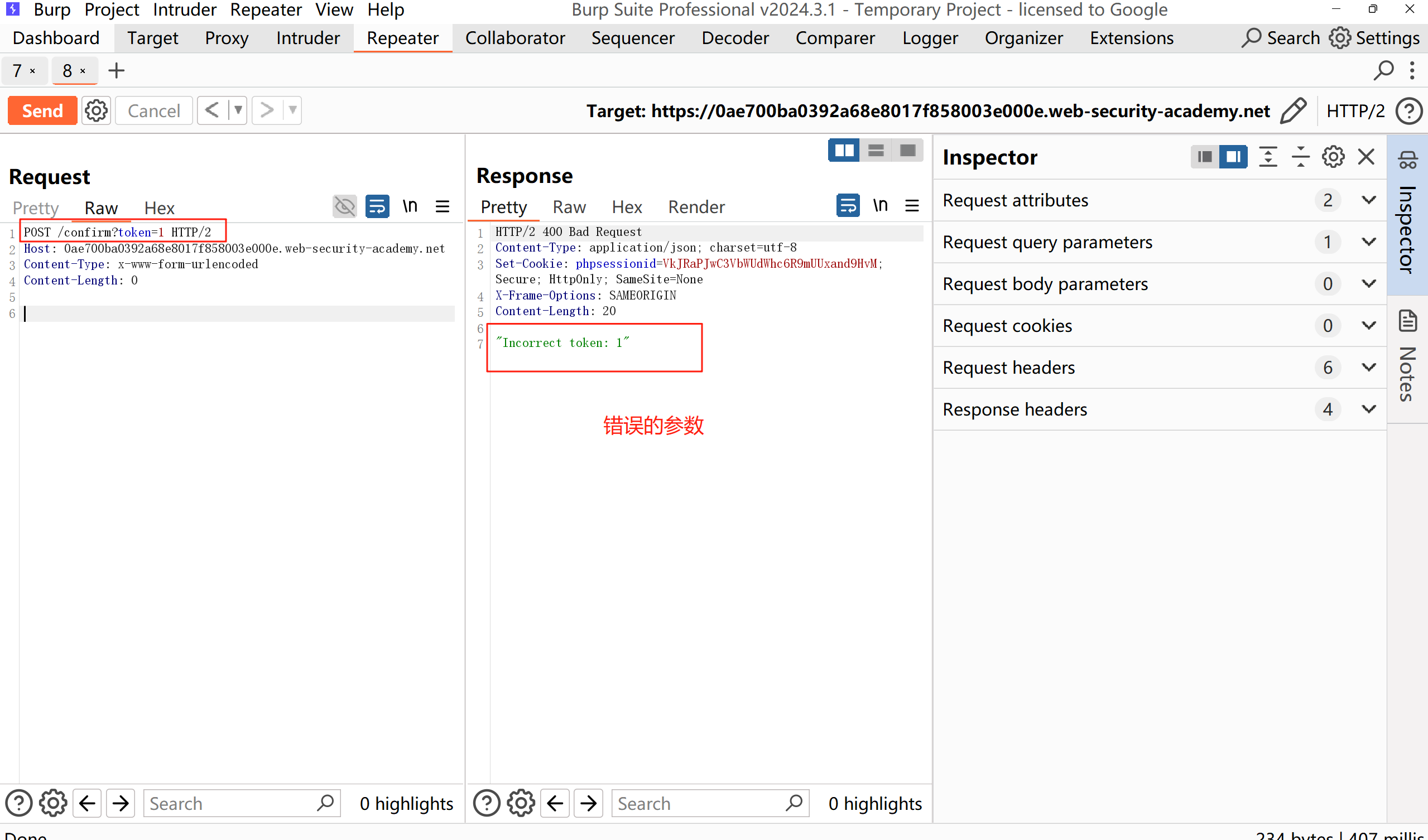Open the Inspector settings gear icon
1428x840 pixels.
pos(1333,157)
